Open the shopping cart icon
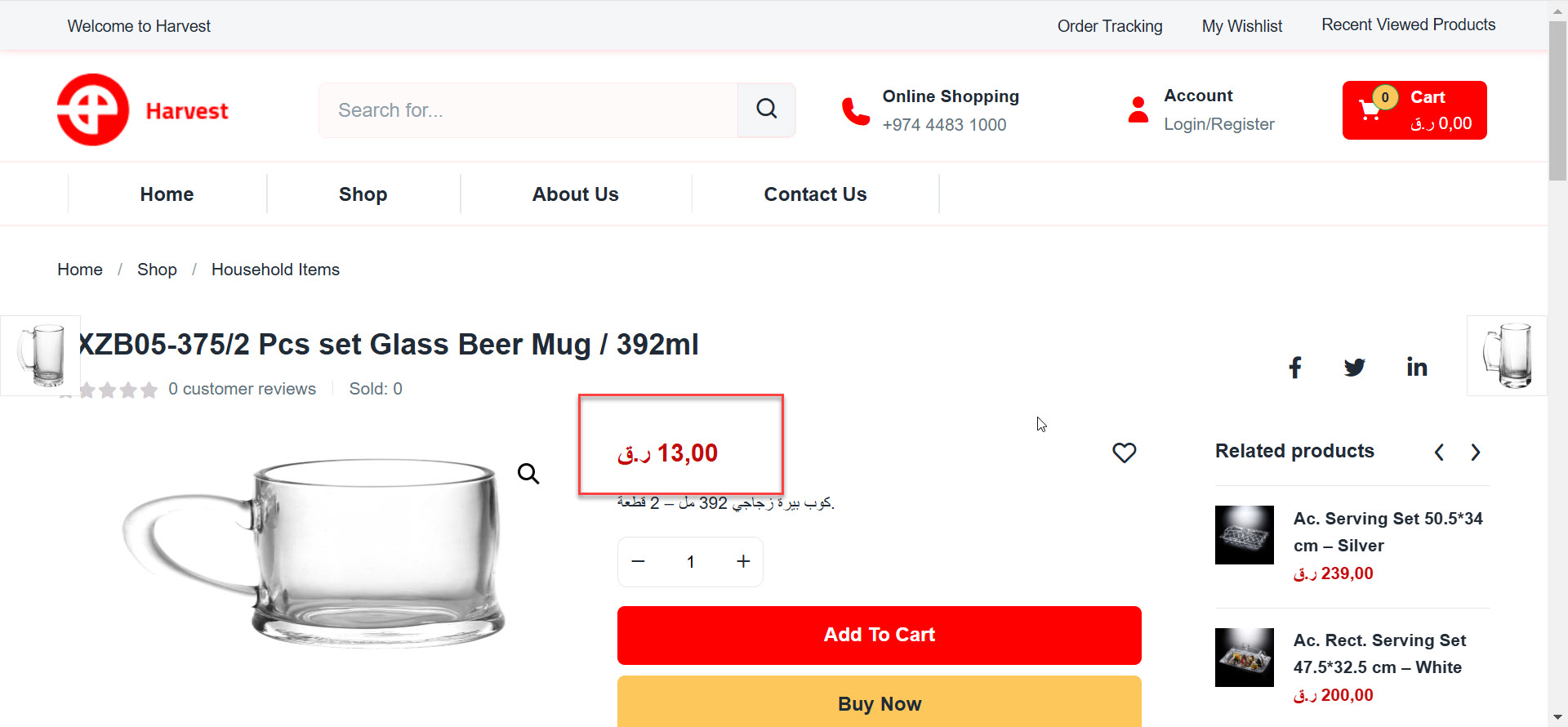The height and width of the screenshot is (727, 1568). click(1370, 109)
